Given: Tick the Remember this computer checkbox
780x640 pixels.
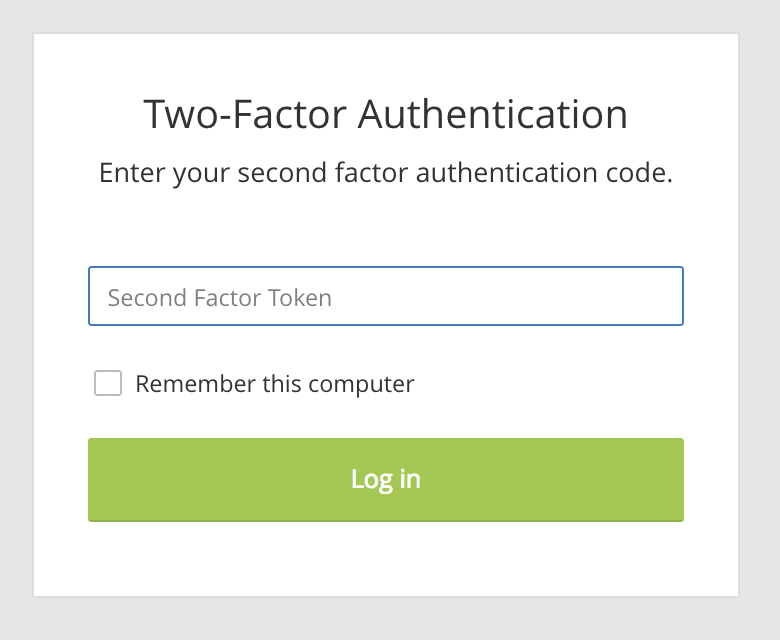Looking at the screenshot, I should pos(108,383).
